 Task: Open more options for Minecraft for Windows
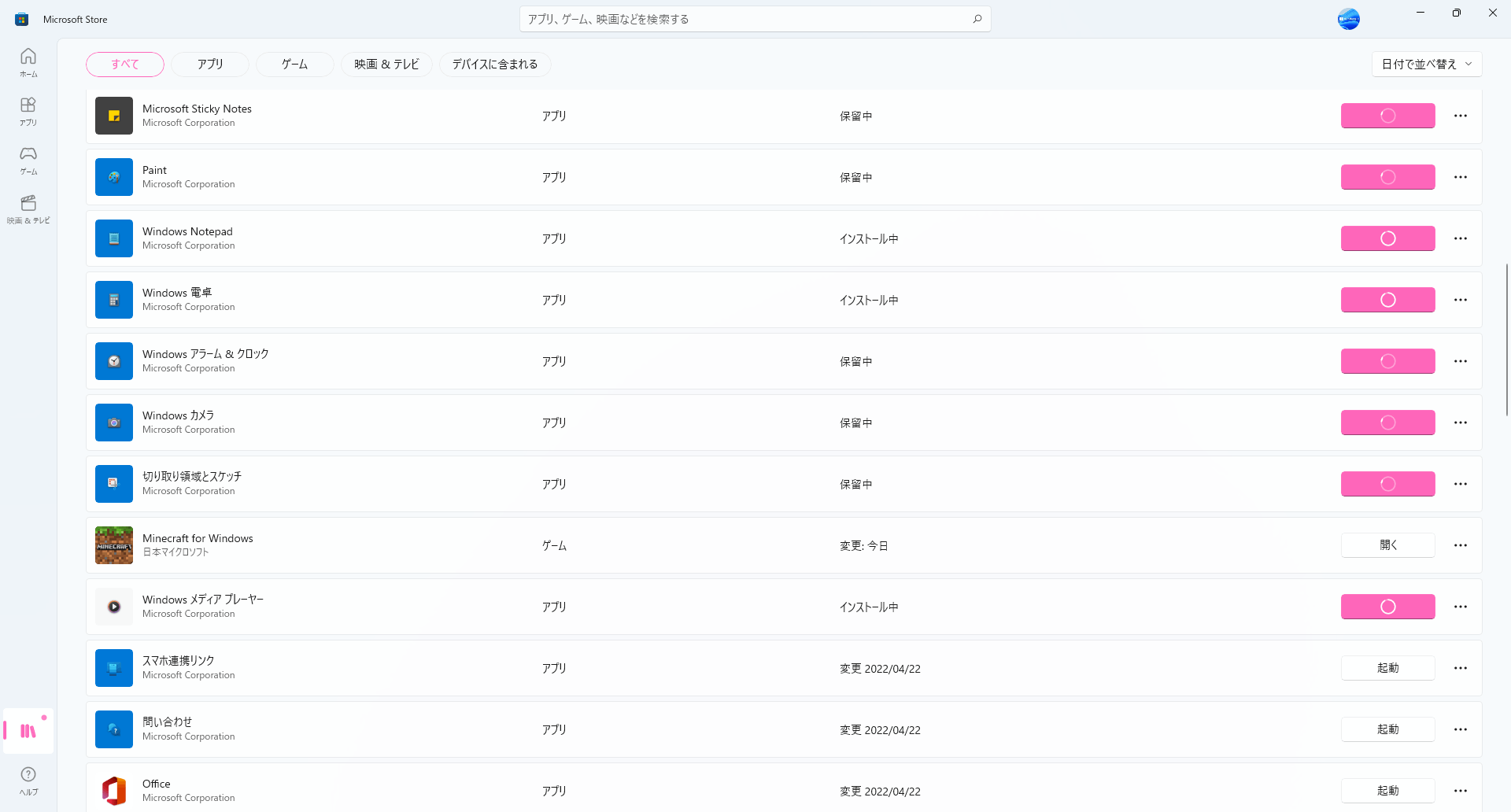1461,545
